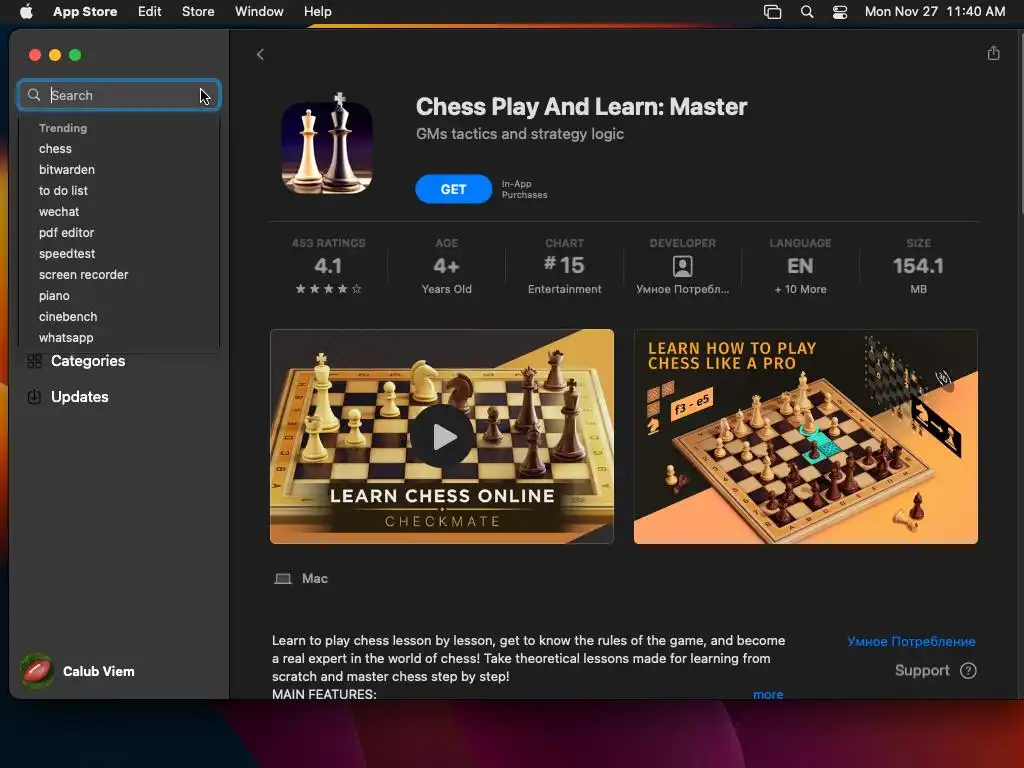This screenshot has height=768, width=1024.
Task: Select trending search 'whatsapp'
Action: coord(66,338)
